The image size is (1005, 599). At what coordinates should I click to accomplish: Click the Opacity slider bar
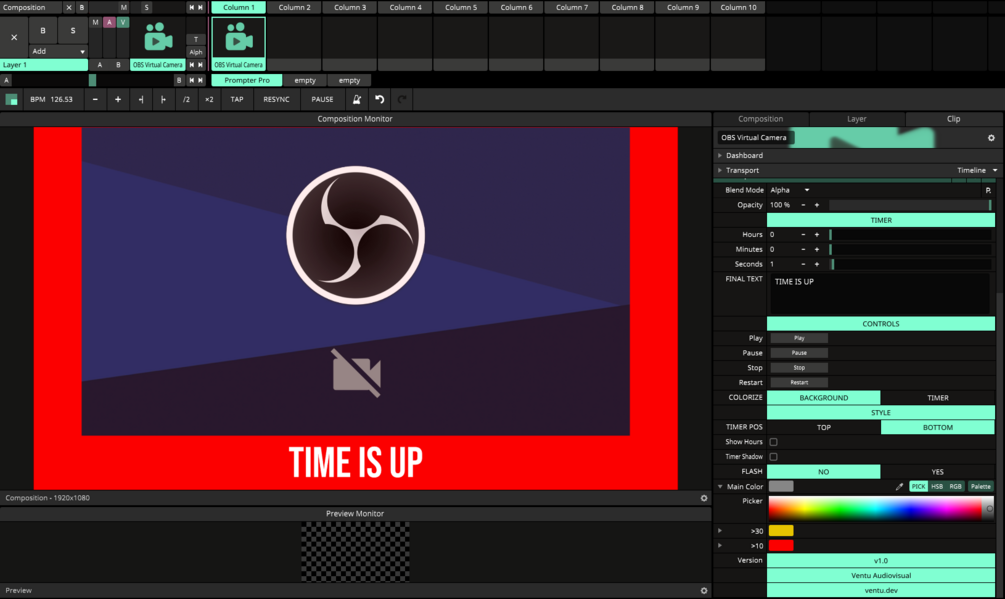tap(910, 205)
